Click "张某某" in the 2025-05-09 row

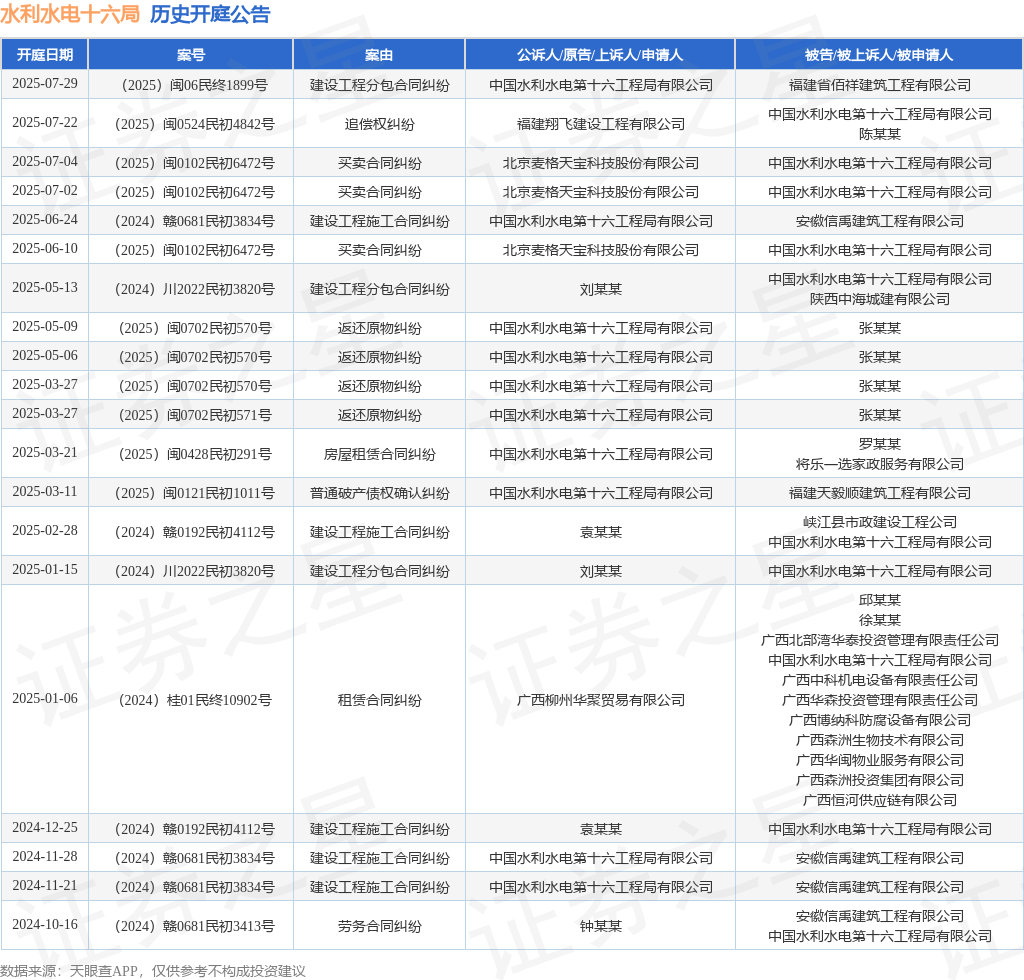tap(880, 328)
